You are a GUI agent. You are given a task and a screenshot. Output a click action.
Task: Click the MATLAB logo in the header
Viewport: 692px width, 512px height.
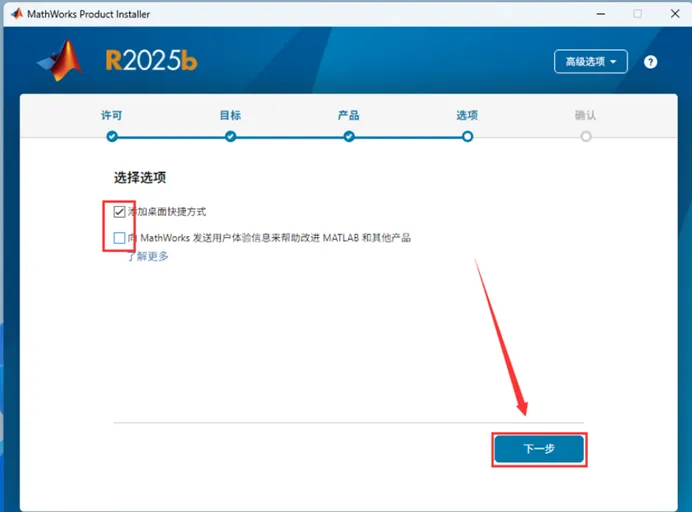[60, 60]
